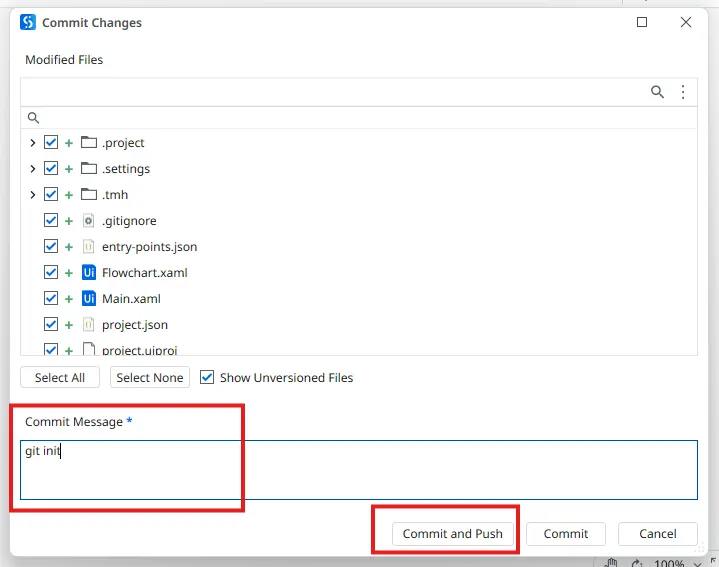The width and height of the screenshot is (719, 567).
Task: Uncheck the project.json checkbox
Action: coord(51,325)
